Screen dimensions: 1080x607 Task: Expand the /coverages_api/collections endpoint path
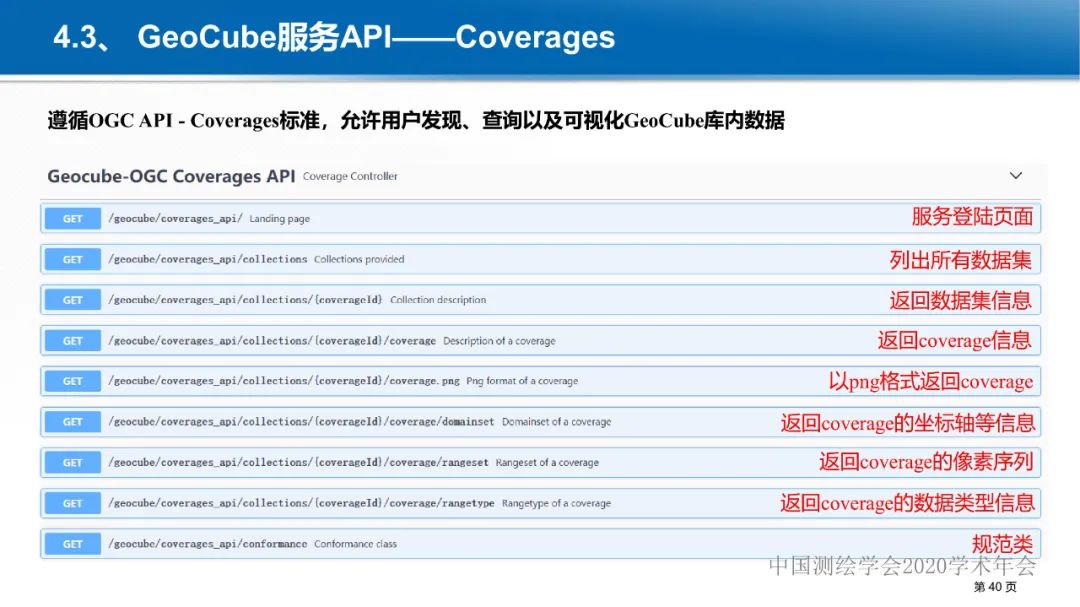(207, 259)
